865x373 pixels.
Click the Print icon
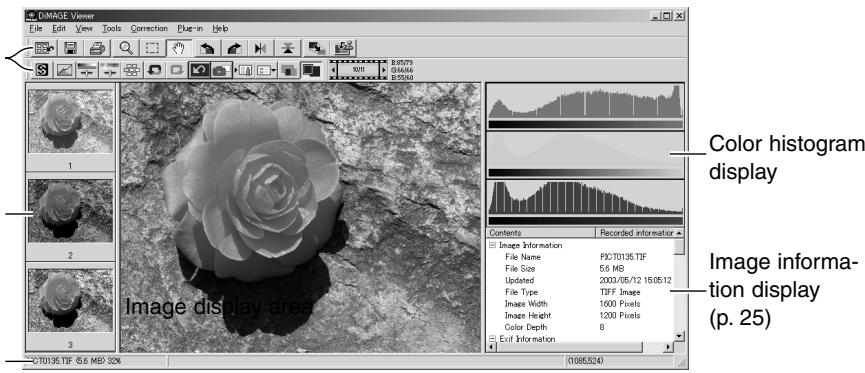tap(98, 48)
